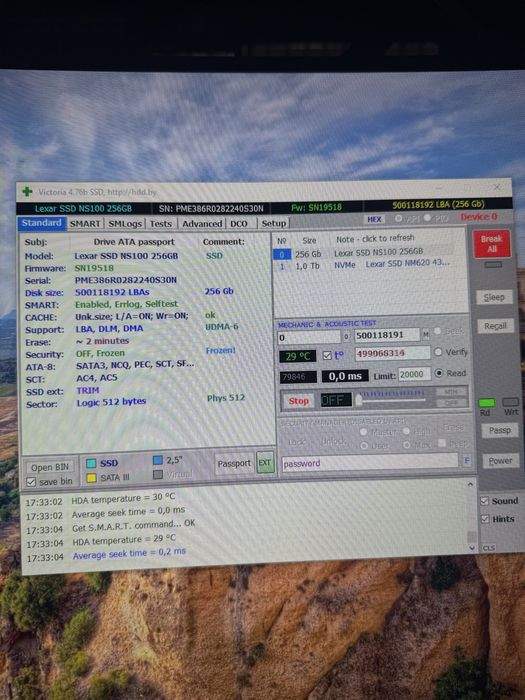Click the small F button beside password
Viewport: 525px width, 700px height.
coord(467,460)
